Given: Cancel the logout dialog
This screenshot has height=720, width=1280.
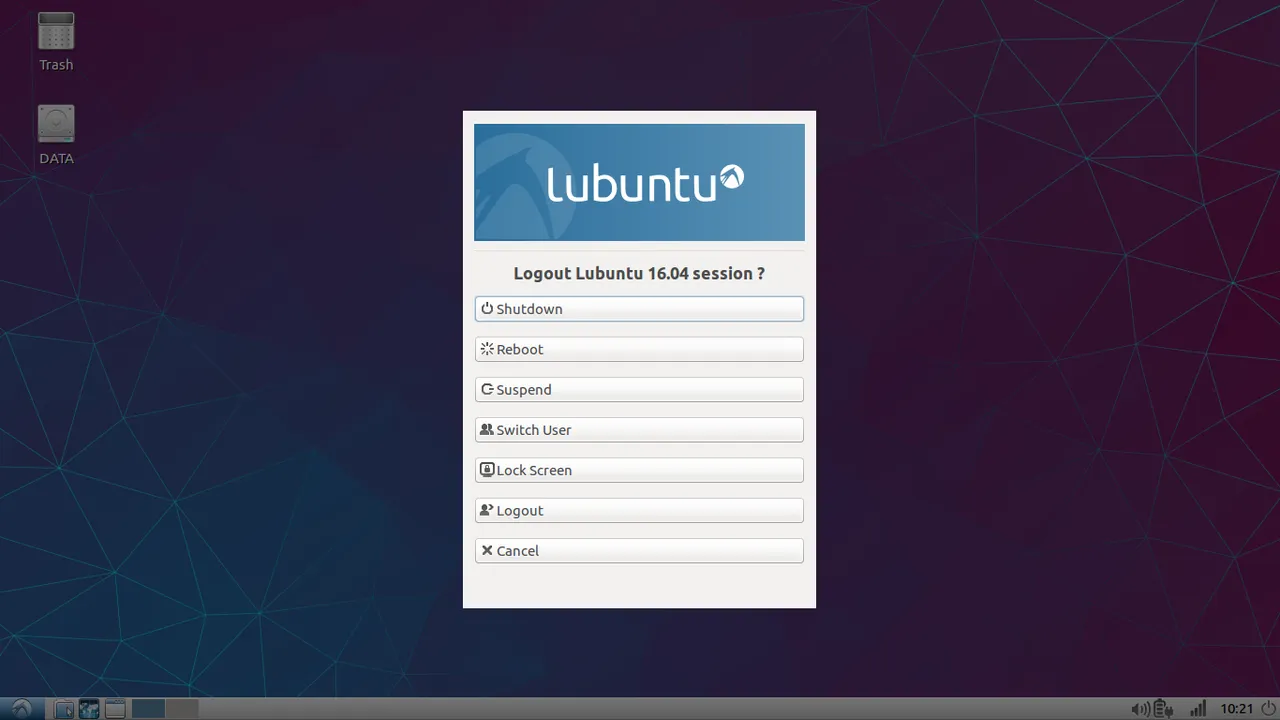Looking at the screenshot, I should pyautogui.click(x=639, y=551).
